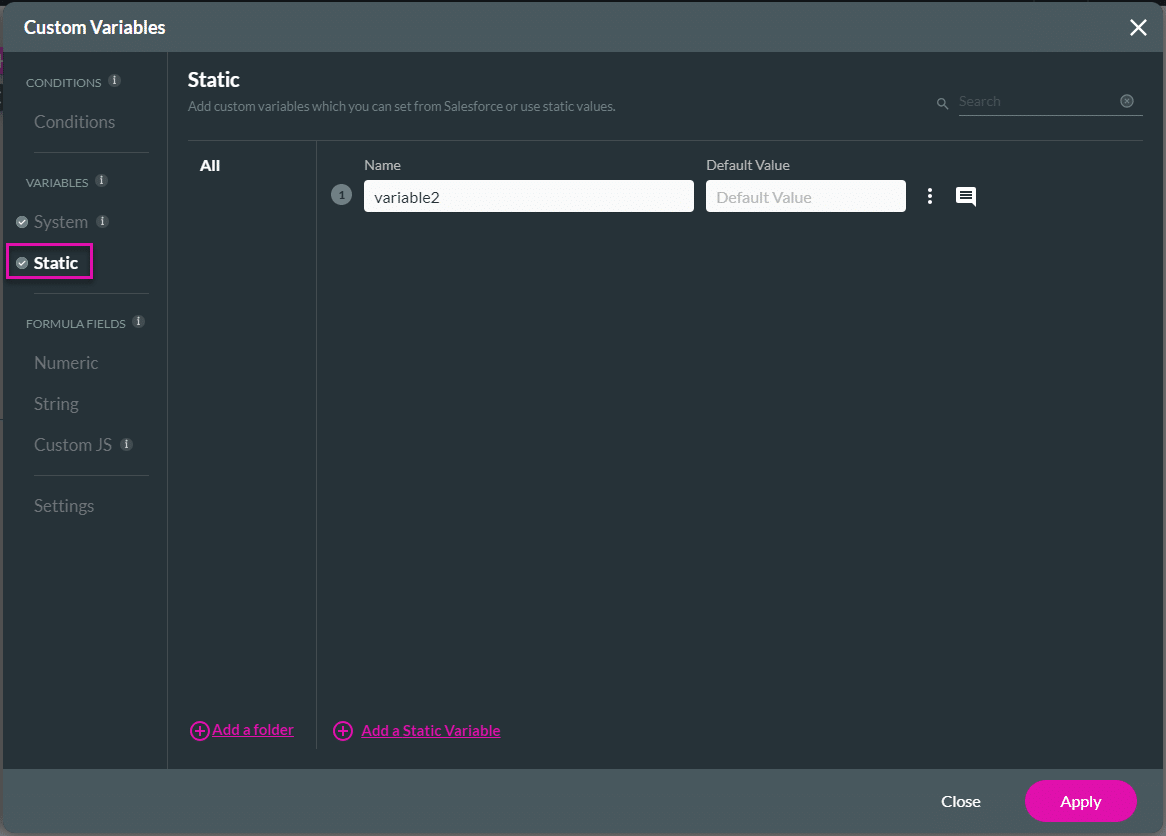The width and height of the screenshot is (1166, 836).
Task: Toggle the checkmark beside Static
Action: click(x=21, y=262)
